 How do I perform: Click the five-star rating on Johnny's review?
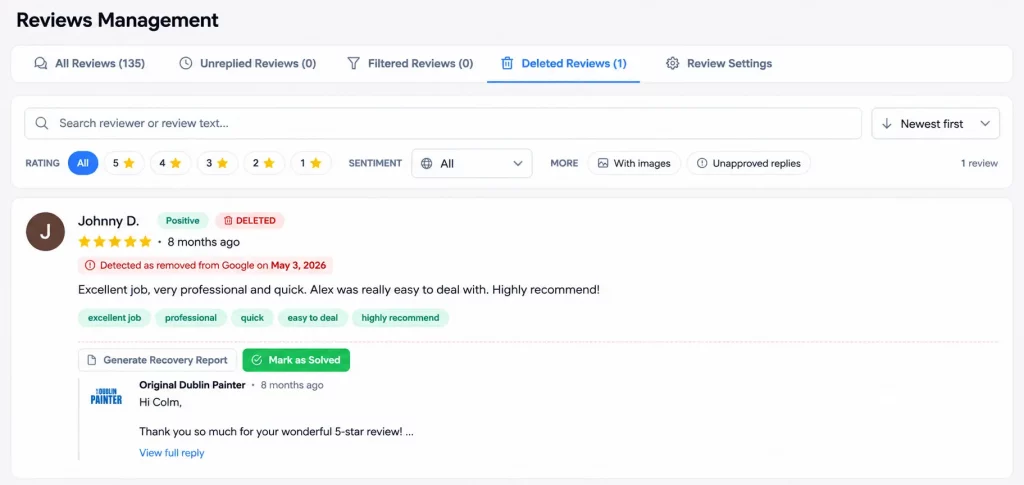point(115,242)
